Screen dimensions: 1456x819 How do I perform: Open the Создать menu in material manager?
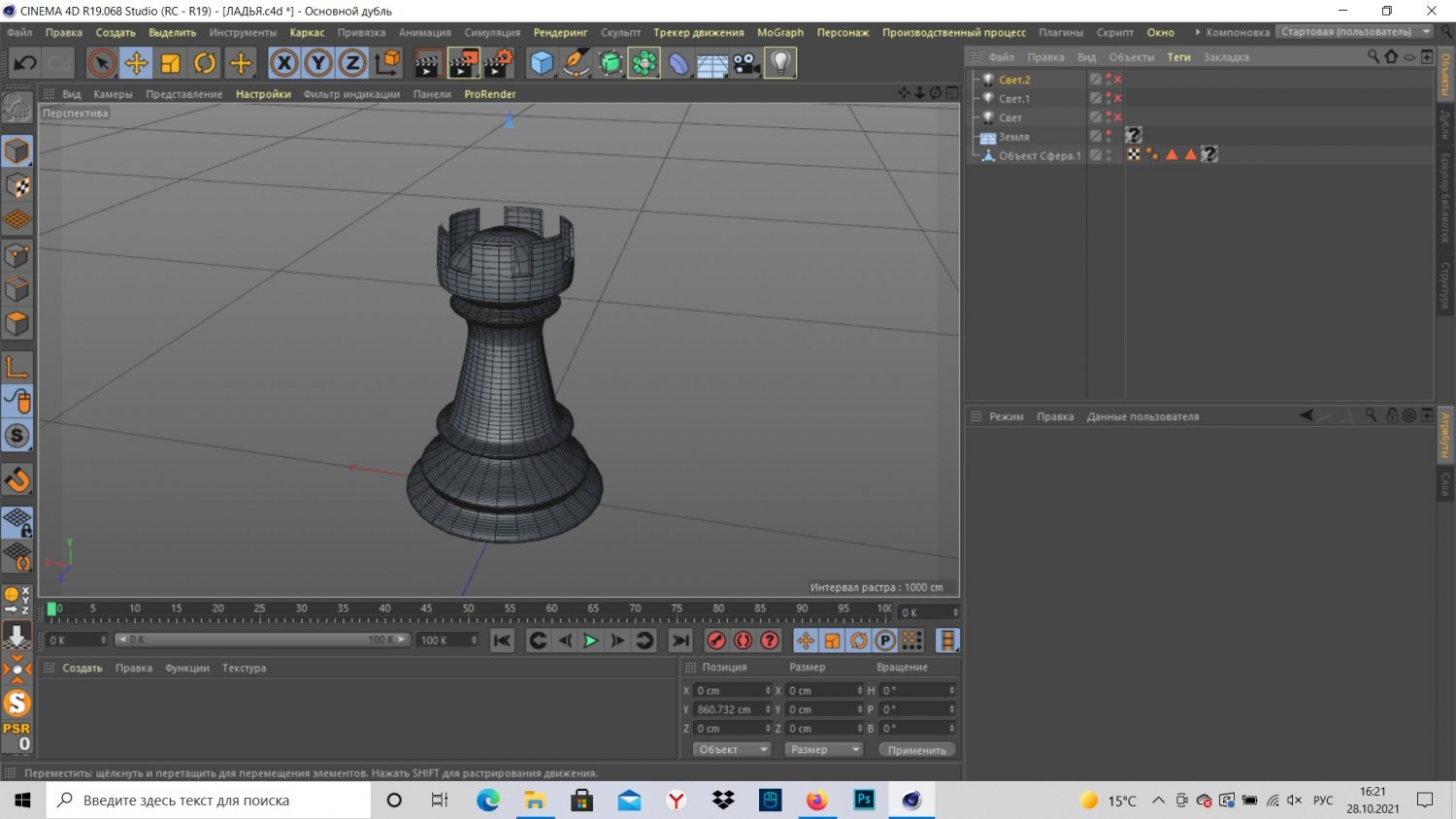83,668
